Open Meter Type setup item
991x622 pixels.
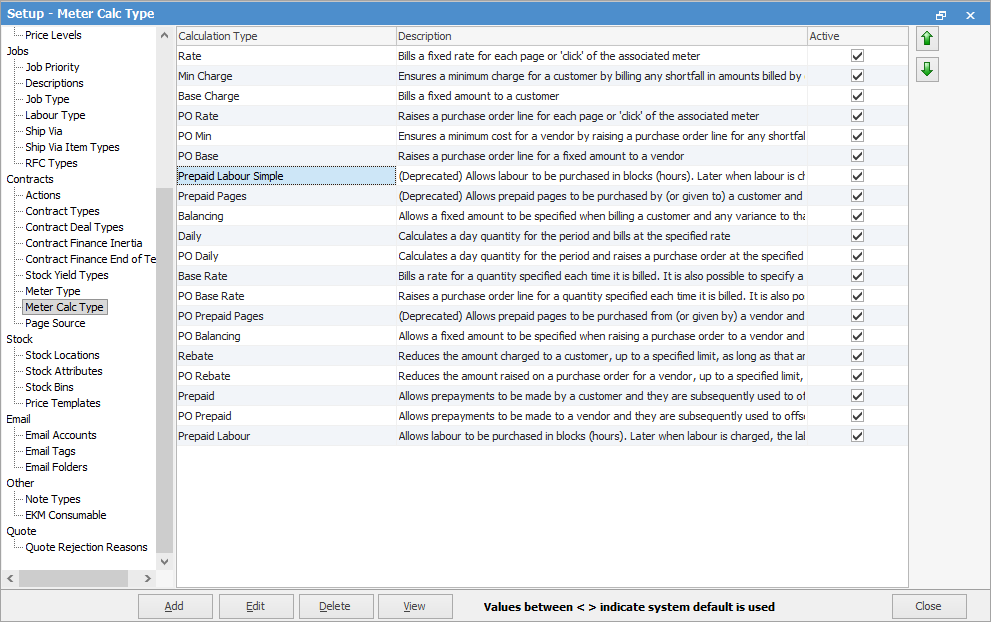[52, 291]
